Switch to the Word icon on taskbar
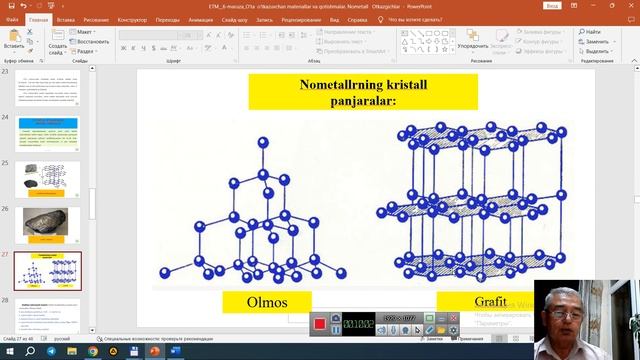The image size is (640, 360). (x=176, y=351)
